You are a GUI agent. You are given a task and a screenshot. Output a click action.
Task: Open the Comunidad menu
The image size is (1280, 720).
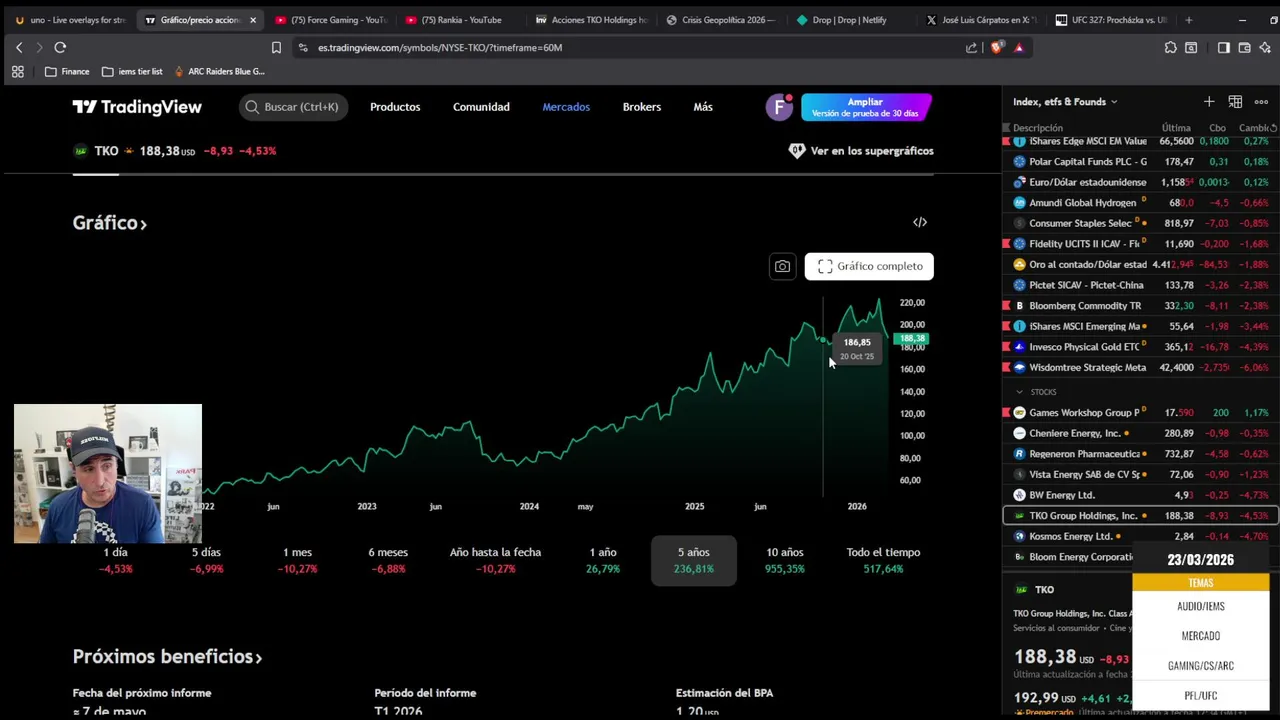coord(481,107)
